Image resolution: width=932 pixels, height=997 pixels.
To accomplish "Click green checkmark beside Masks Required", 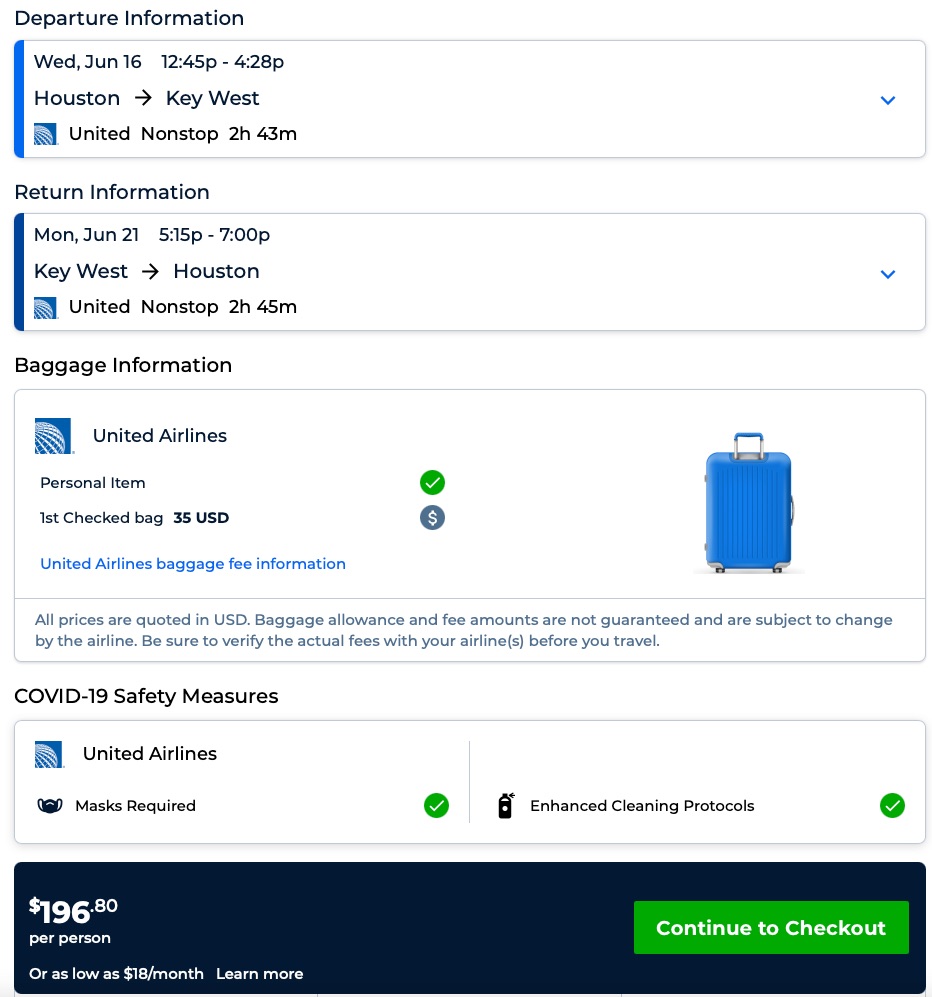I will 436,806.
